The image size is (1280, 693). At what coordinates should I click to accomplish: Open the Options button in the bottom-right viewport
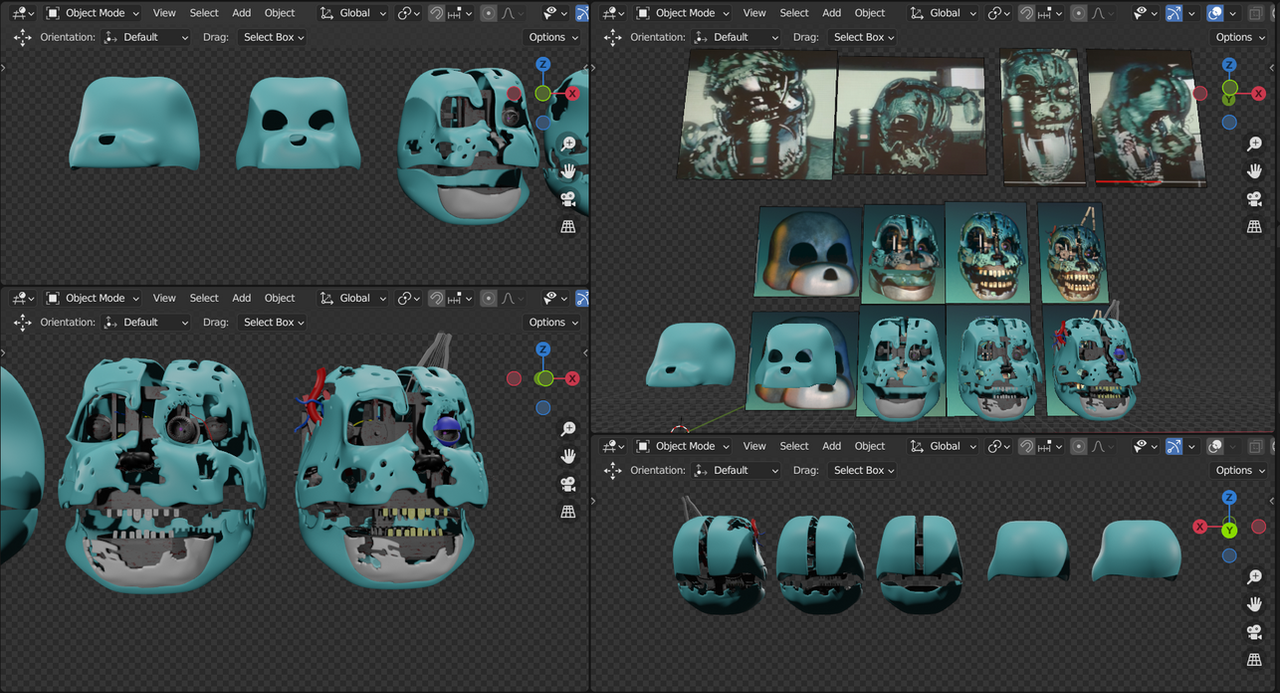pyautogui.click(x=1239, y=470)
